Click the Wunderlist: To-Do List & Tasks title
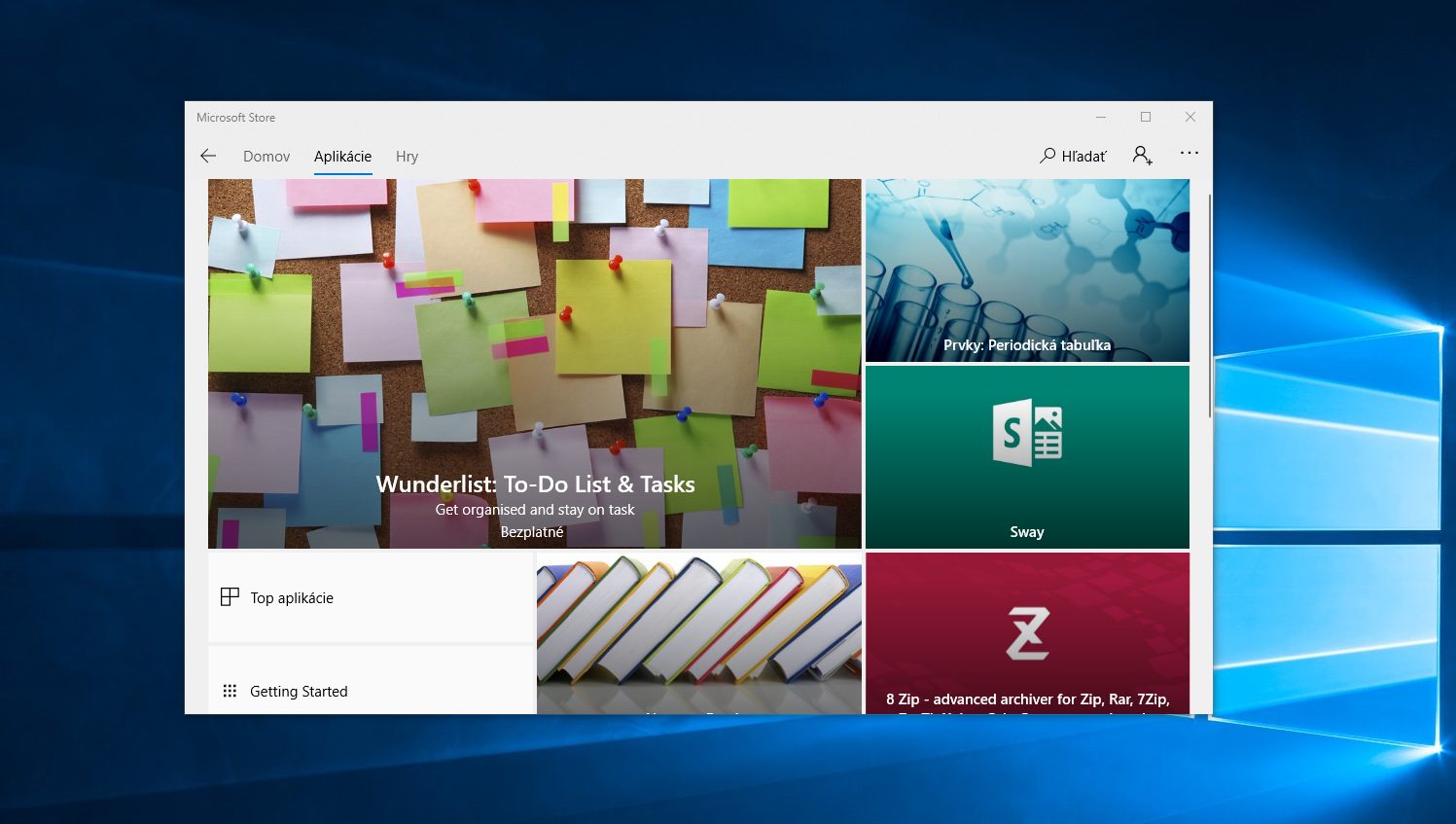The height and width of the screenshot is (824, 1456). 535,484
